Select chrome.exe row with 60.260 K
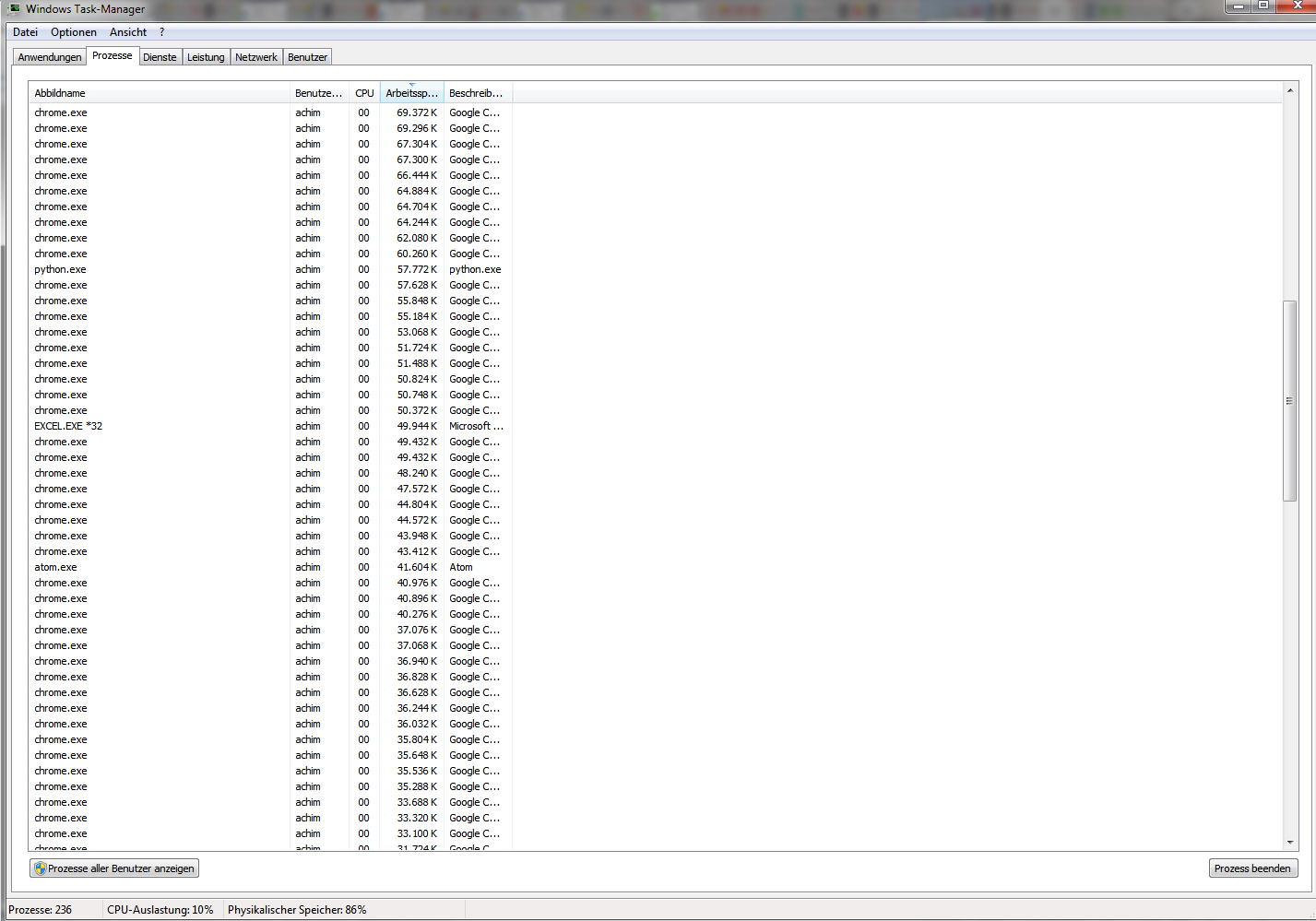This screenshot has width=1316, height=921. click(270, 254)
